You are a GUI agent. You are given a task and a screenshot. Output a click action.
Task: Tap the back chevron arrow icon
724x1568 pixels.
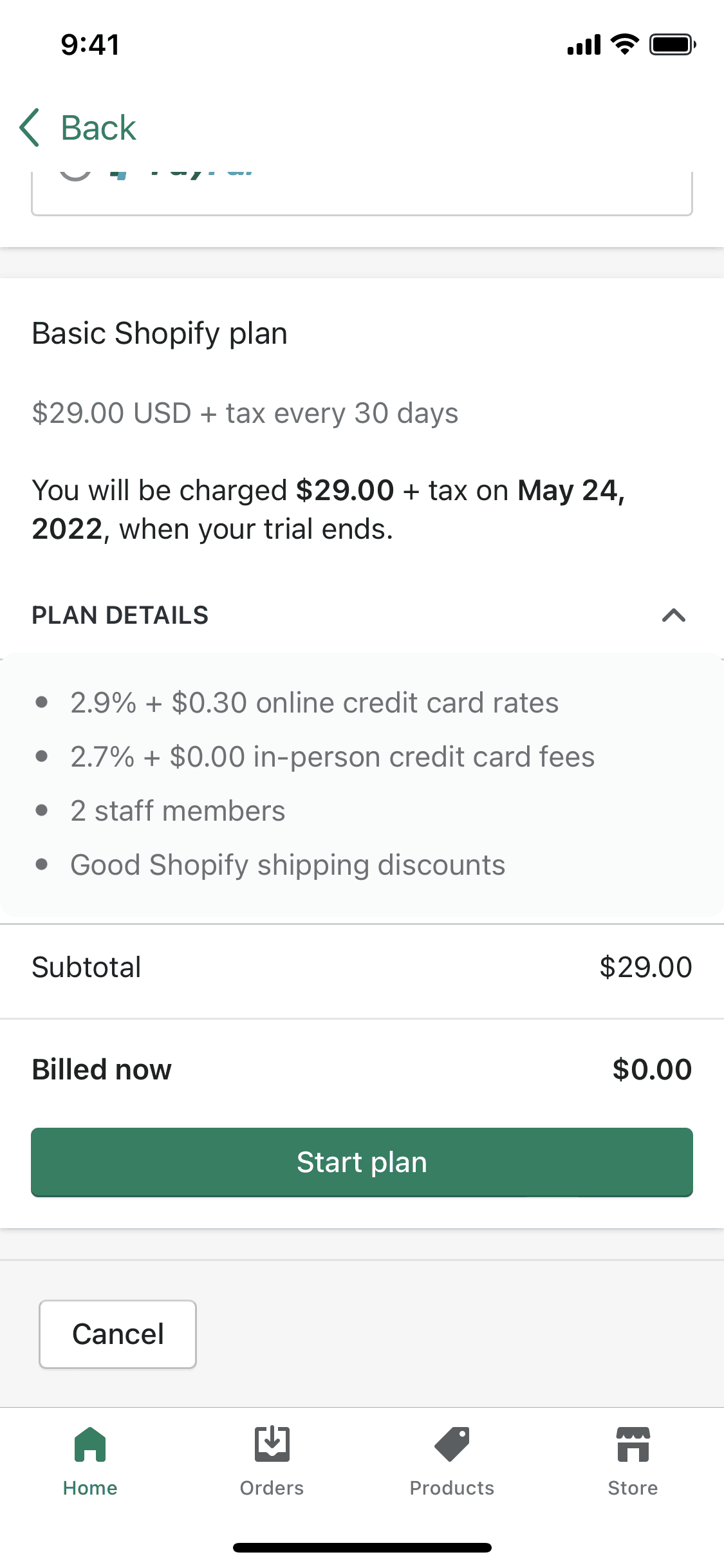tap(30, 127)
